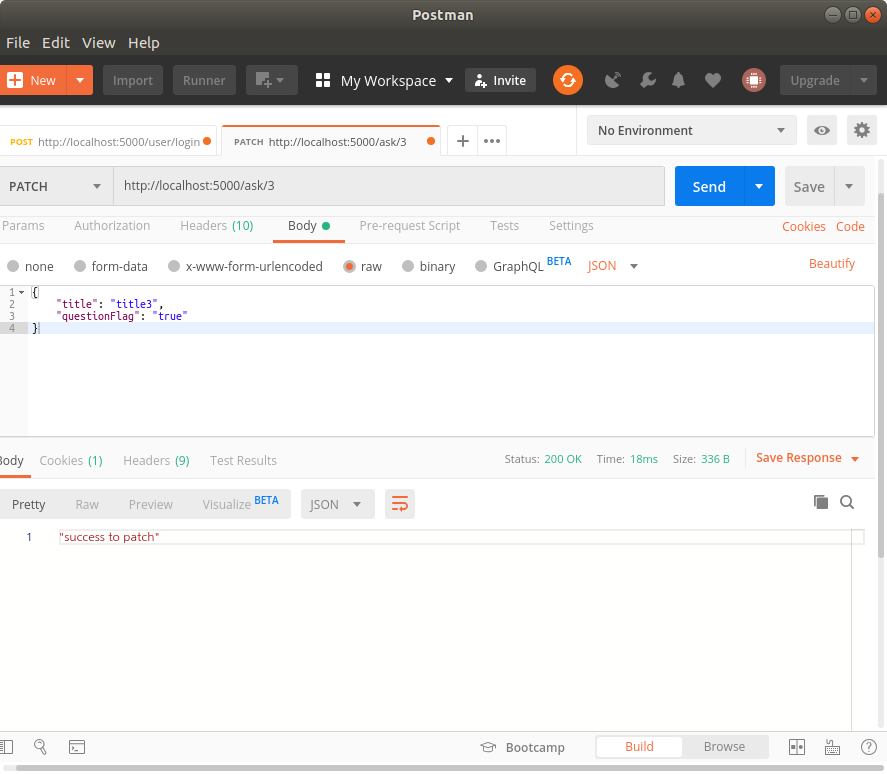The image size is (887, 774).
Task: Open the Pre-request Script tab
Action: (410, 226)
